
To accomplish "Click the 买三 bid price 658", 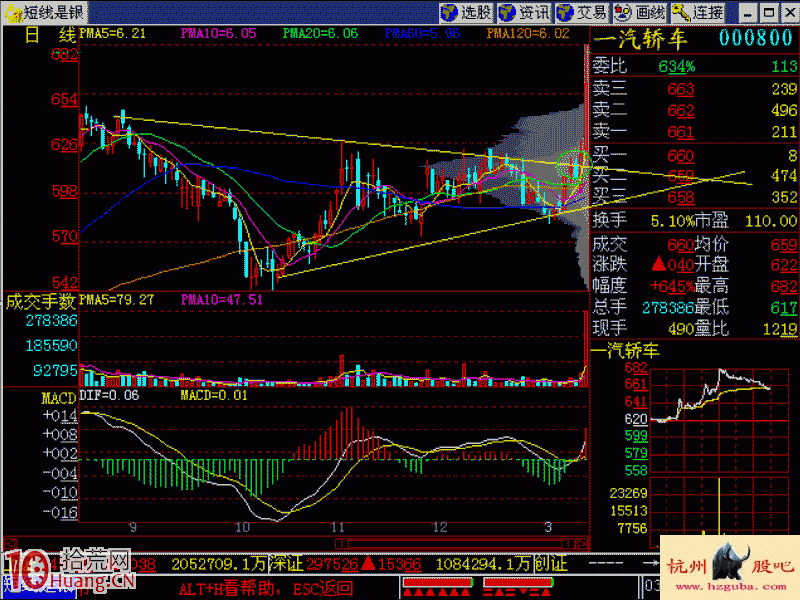I will click(x=681, y=197).
